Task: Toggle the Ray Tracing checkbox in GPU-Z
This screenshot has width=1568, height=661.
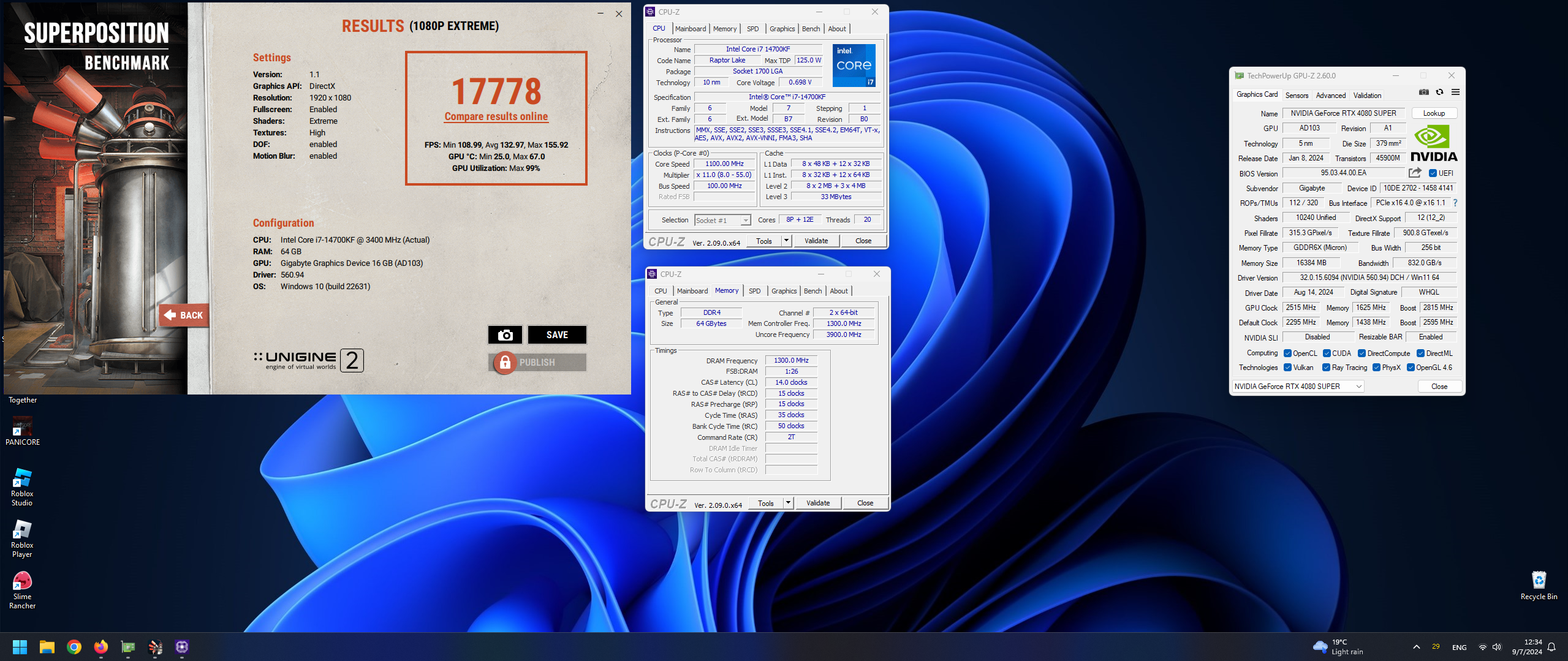Action: point(1326,368)
